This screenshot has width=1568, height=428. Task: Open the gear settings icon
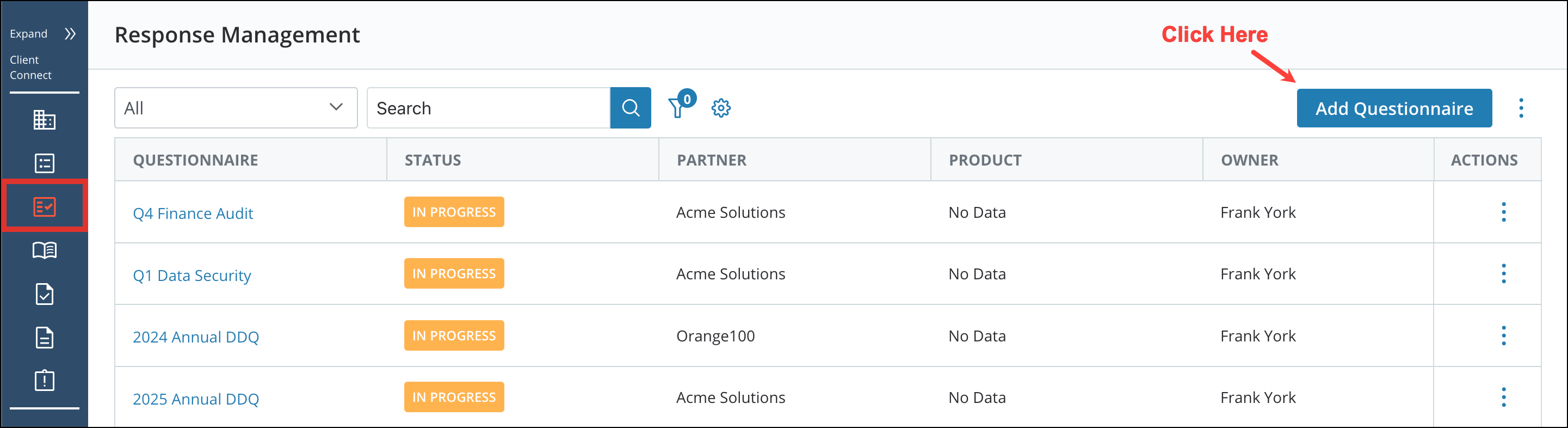coord(721,108)
